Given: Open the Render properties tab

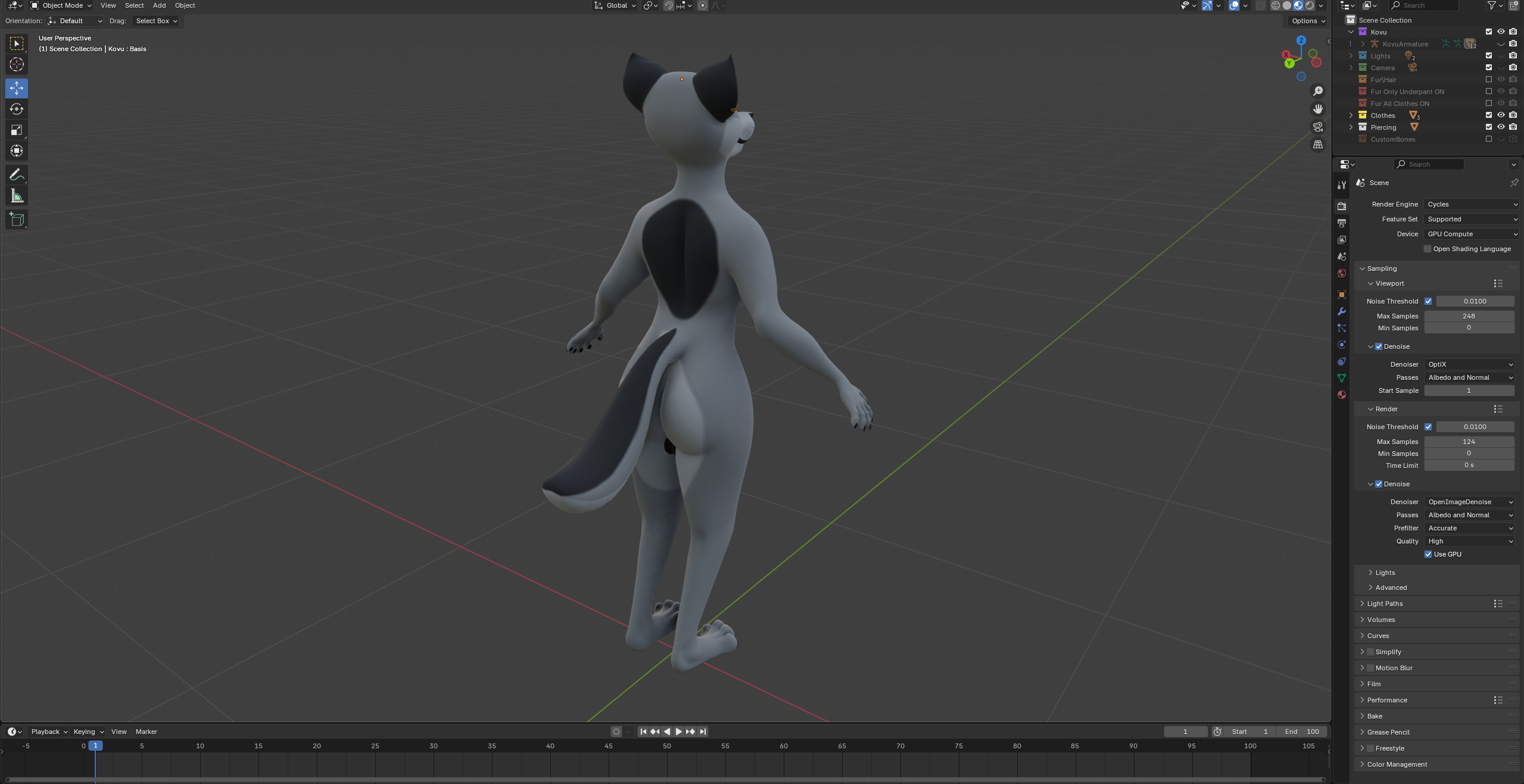Looking at the screenshot, I should tap(1341, 206).
